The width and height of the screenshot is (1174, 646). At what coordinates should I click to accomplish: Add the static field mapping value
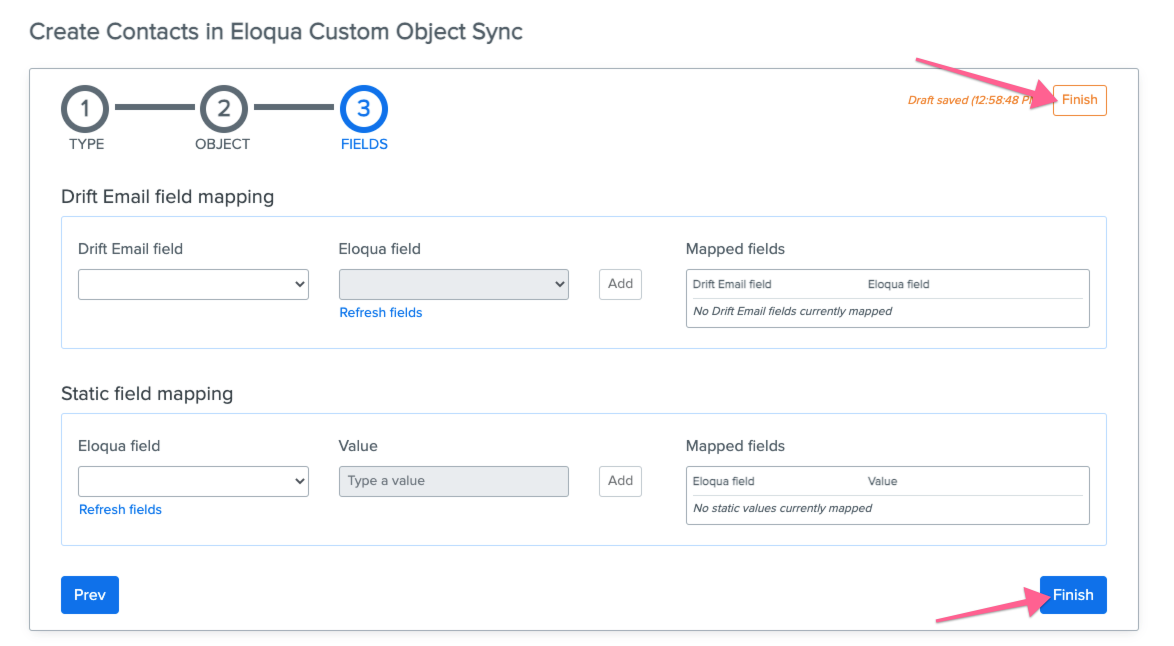point(620,481)
